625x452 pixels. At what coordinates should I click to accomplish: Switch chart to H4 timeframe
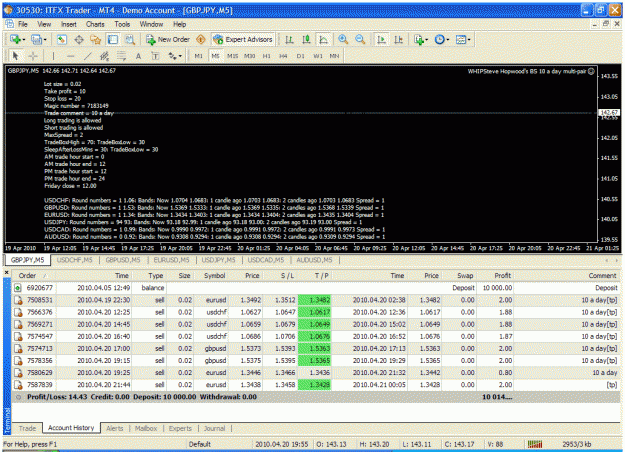point(283,56)
